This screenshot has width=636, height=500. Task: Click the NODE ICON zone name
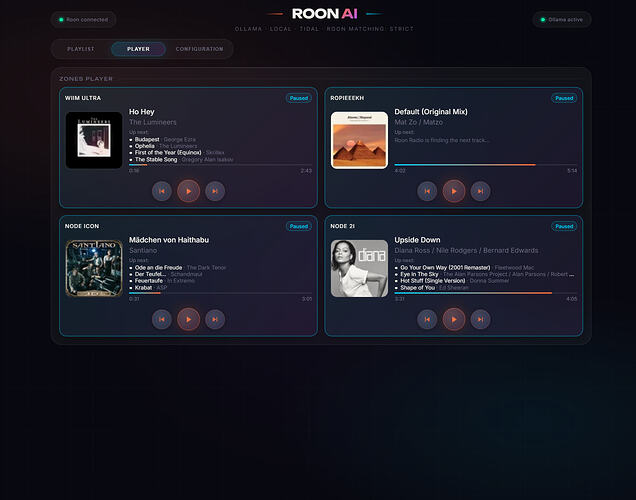click(x=82, y=226)
